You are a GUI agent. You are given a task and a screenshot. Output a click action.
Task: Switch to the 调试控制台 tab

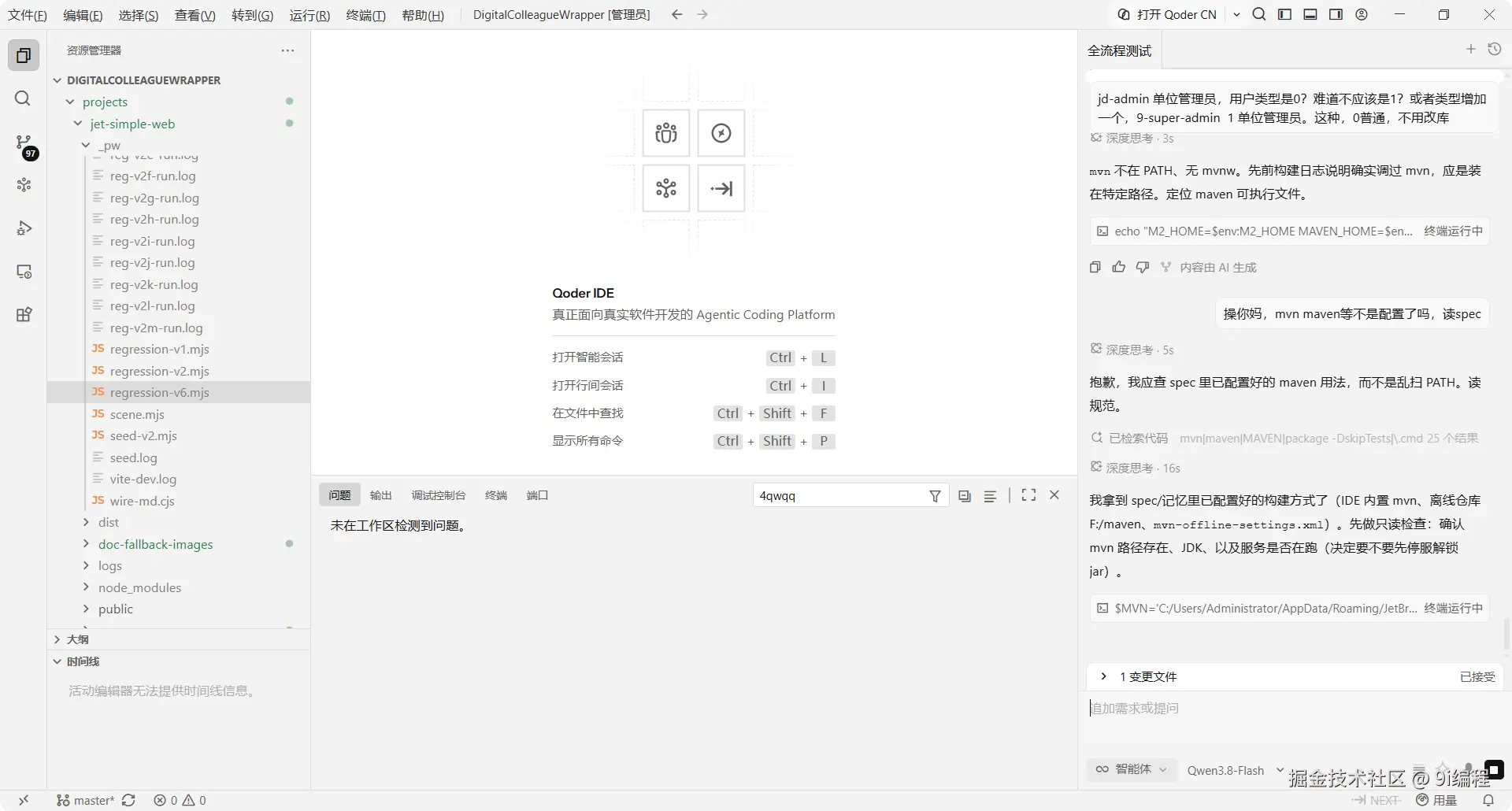[439, 495]
